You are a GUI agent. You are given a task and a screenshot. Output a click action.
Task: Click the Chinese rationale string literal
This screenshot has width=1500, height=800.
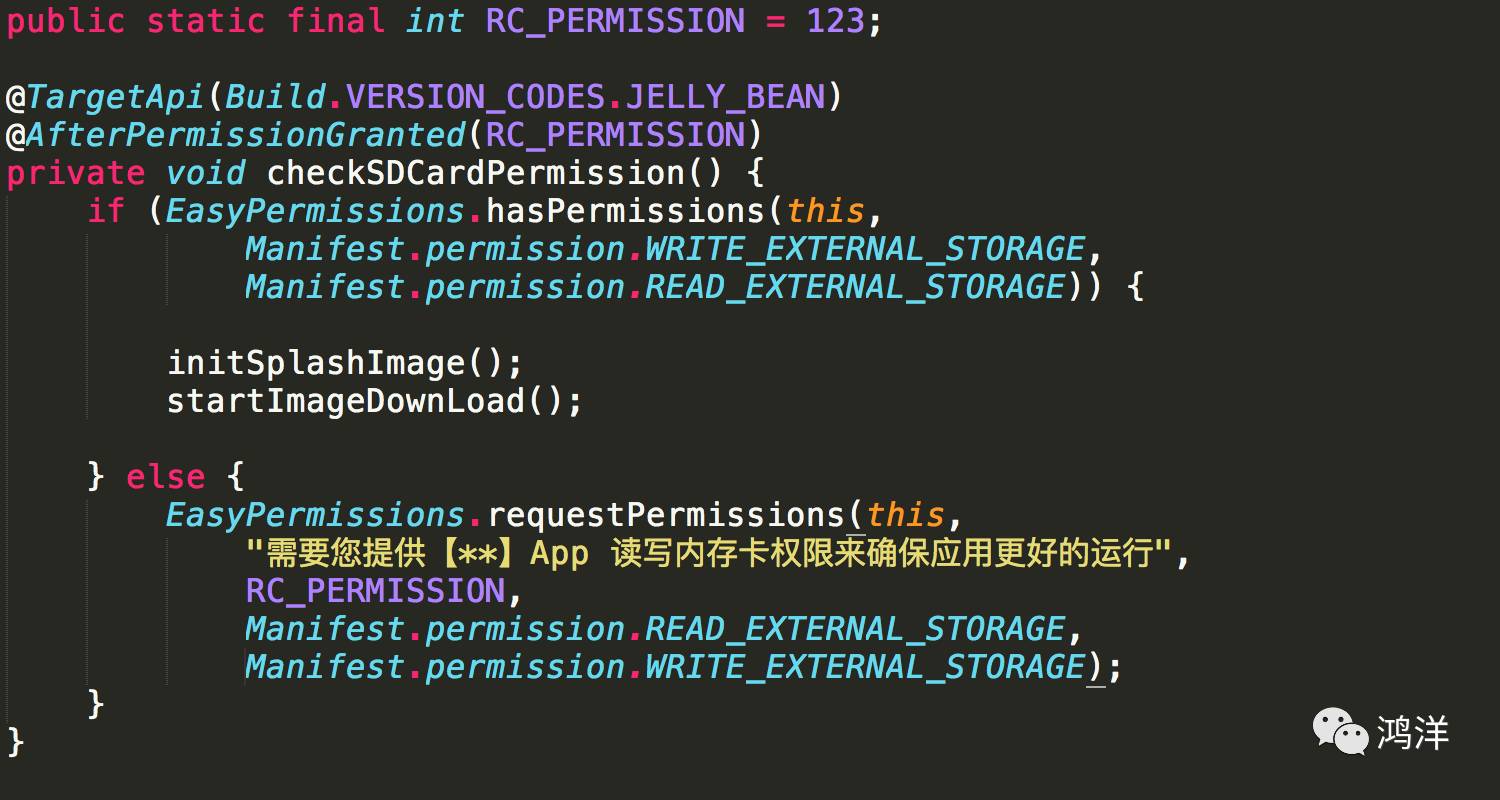(x=709, y=553)
